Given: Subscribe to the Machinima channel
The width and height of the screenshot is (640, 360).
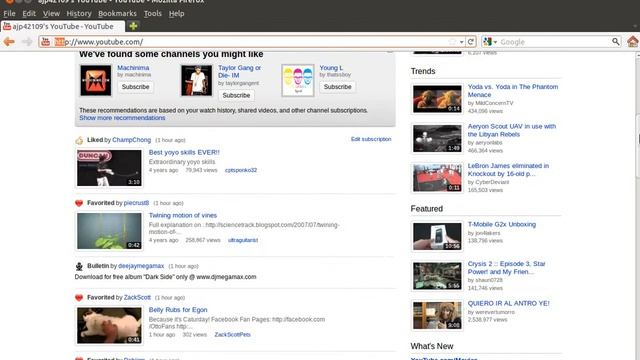Looking at the screenshot, I should point(136,87).
